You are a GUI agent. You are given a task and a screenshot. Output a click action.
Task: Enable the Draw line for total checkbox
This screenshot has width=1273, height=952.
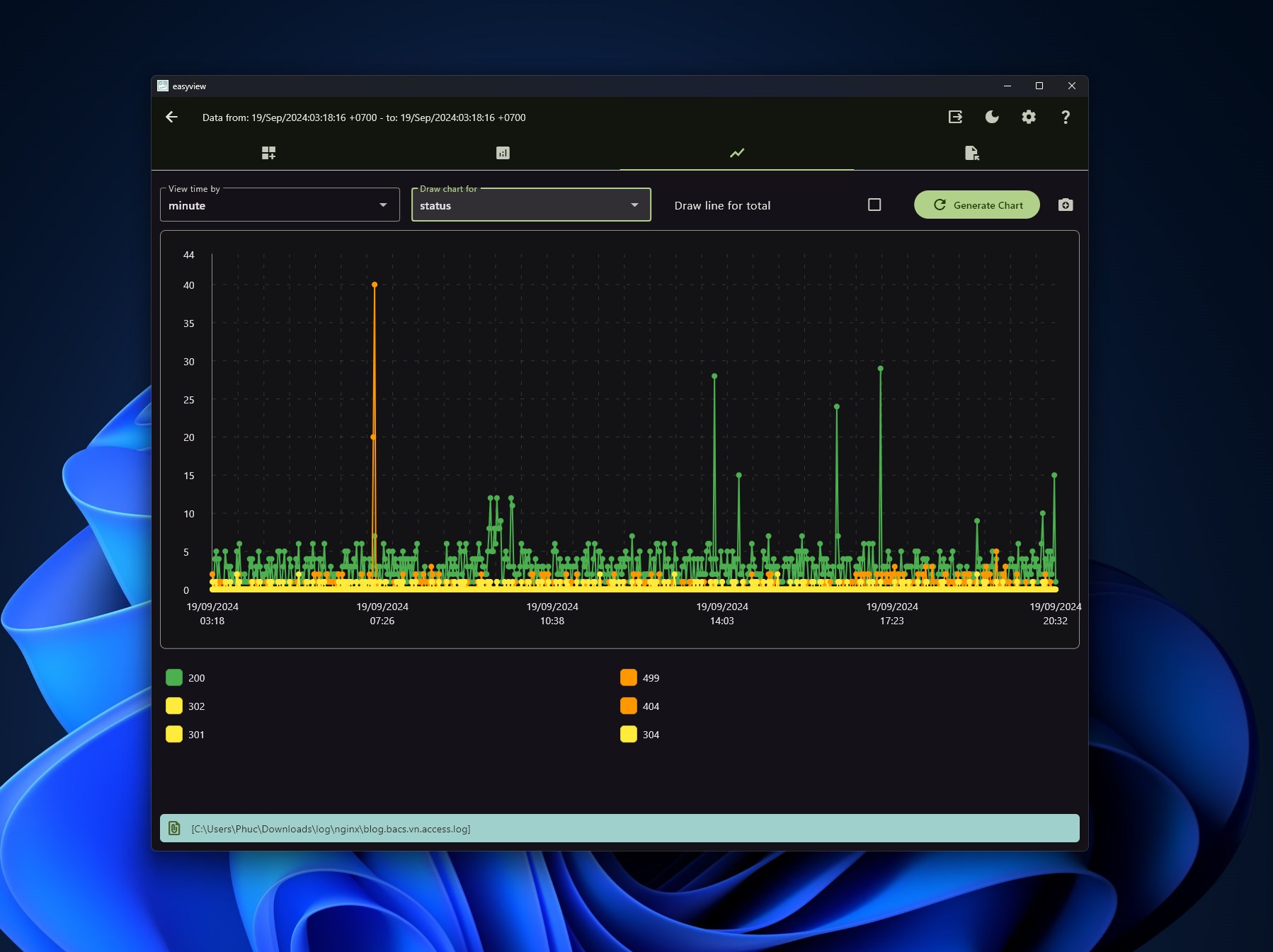pos(874,205)
